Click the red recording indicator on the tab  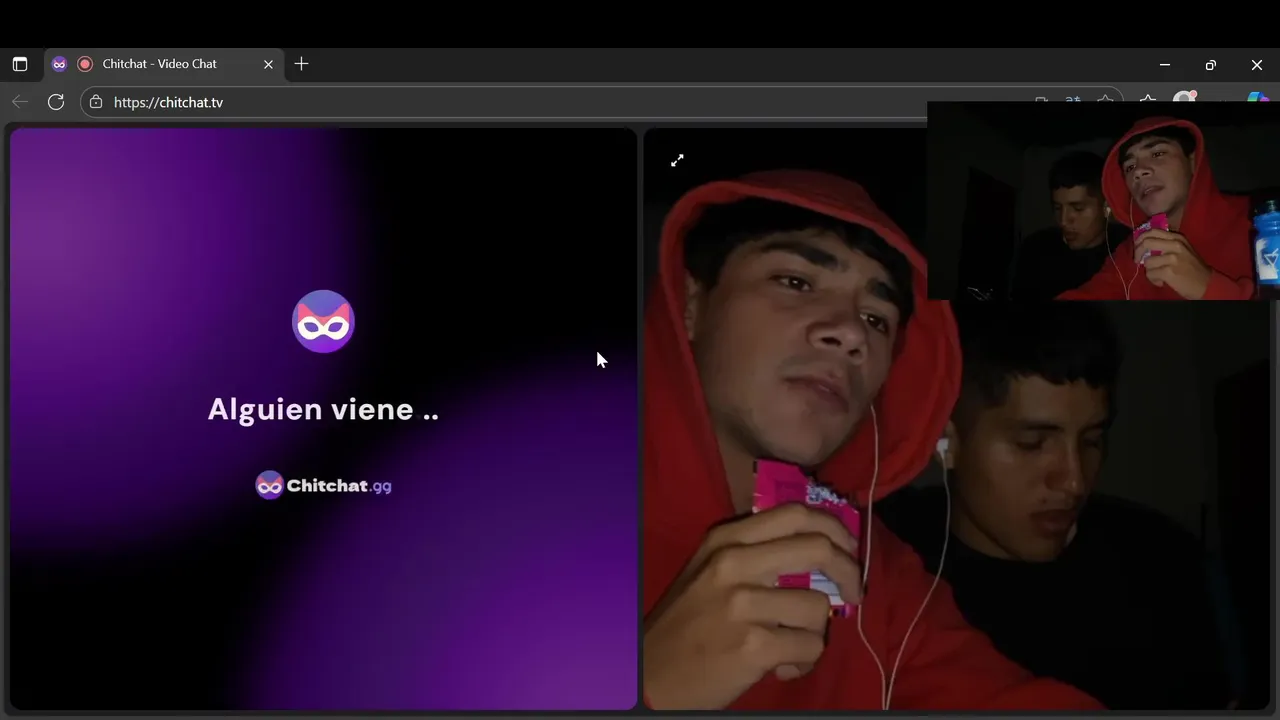85,64
